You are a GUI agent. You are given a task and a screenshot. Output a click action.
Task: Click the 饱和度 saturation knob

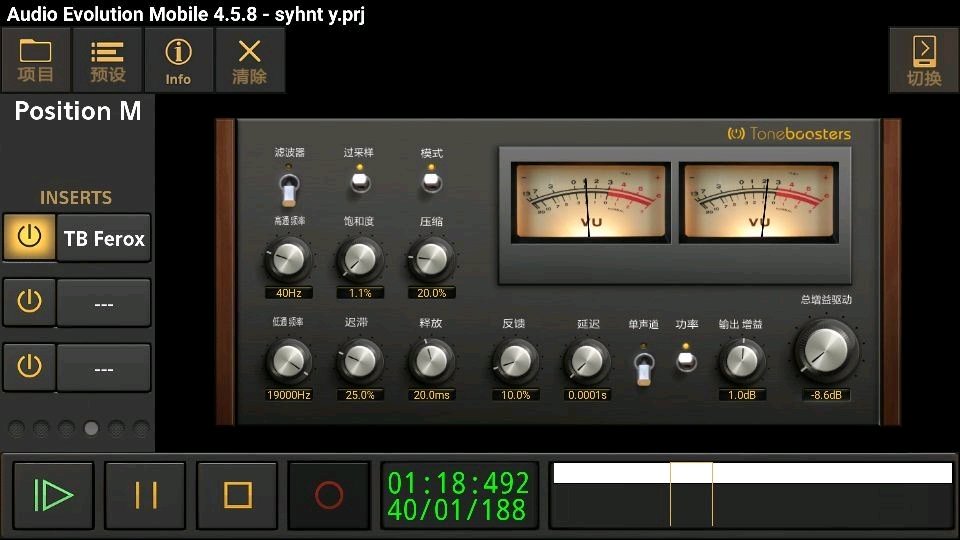(360, 260)
